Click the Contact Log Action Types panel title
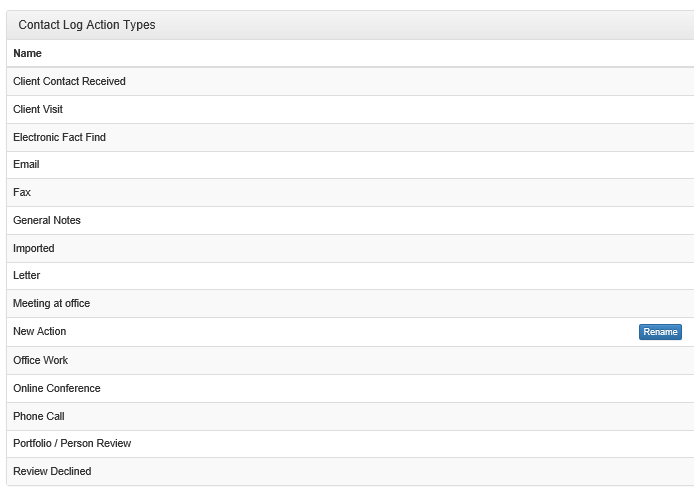The height and width of the screenshot is (488, 694). tap(87, 25)
